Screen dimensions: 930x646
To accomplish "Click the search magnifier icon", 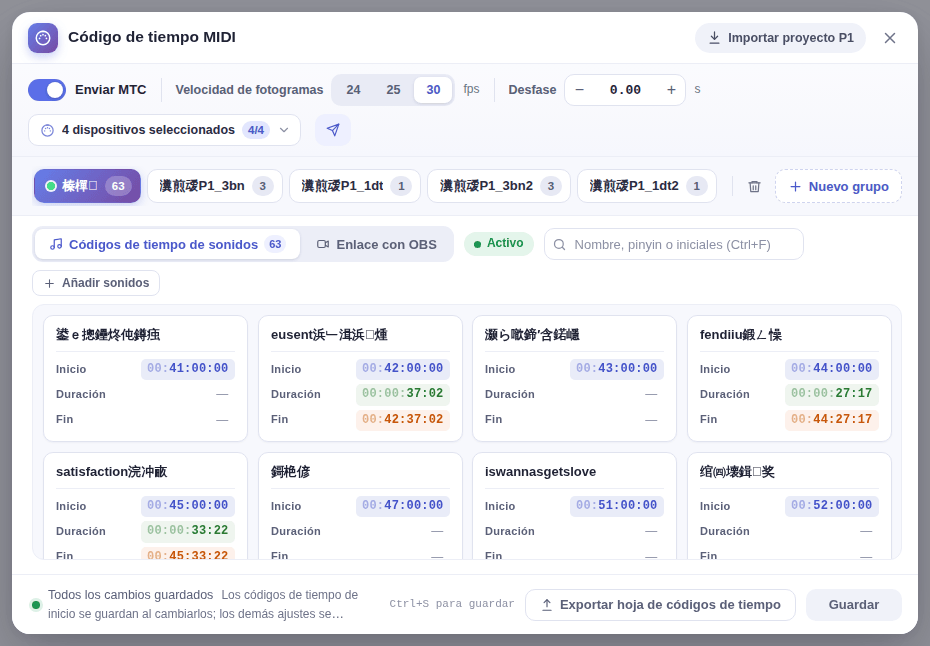I will [559, 244].
